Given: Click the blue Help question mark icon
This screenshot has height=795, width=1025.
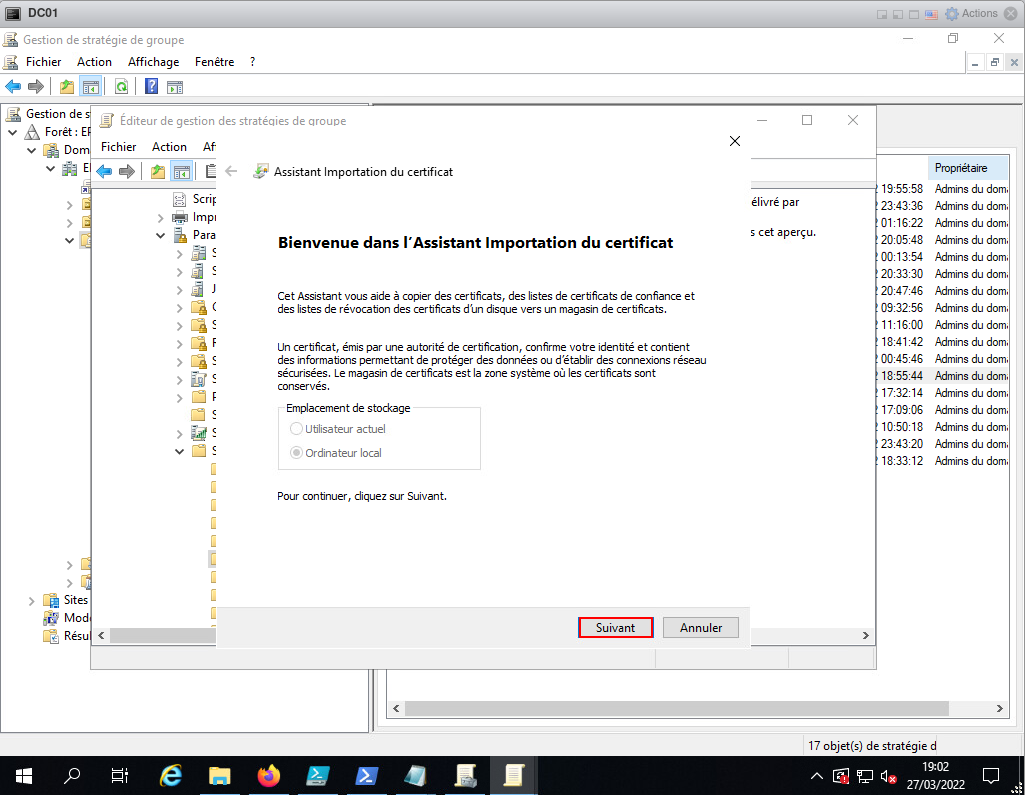Looking at the screenshot, I should [151, 86].
